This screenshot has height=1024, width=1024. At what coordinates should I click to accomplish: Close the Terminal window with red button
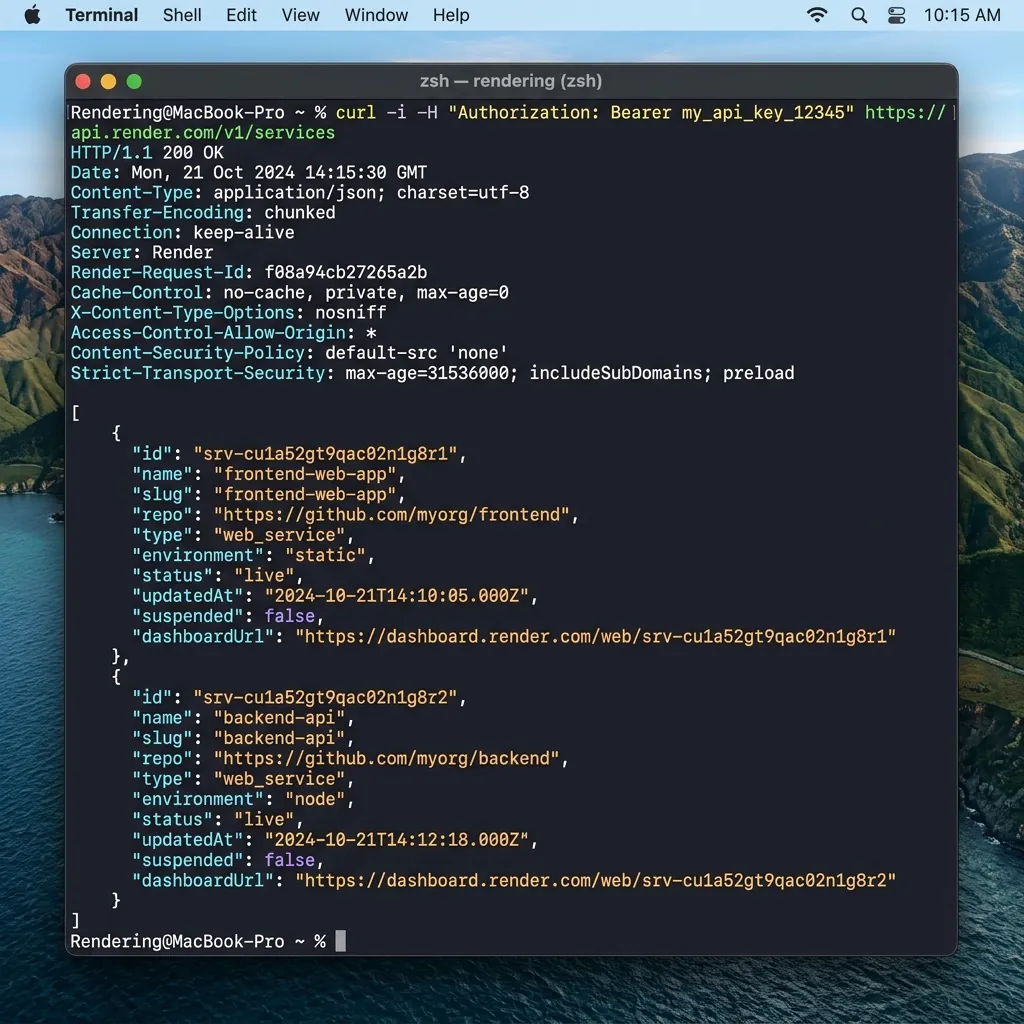pos(83,82)
